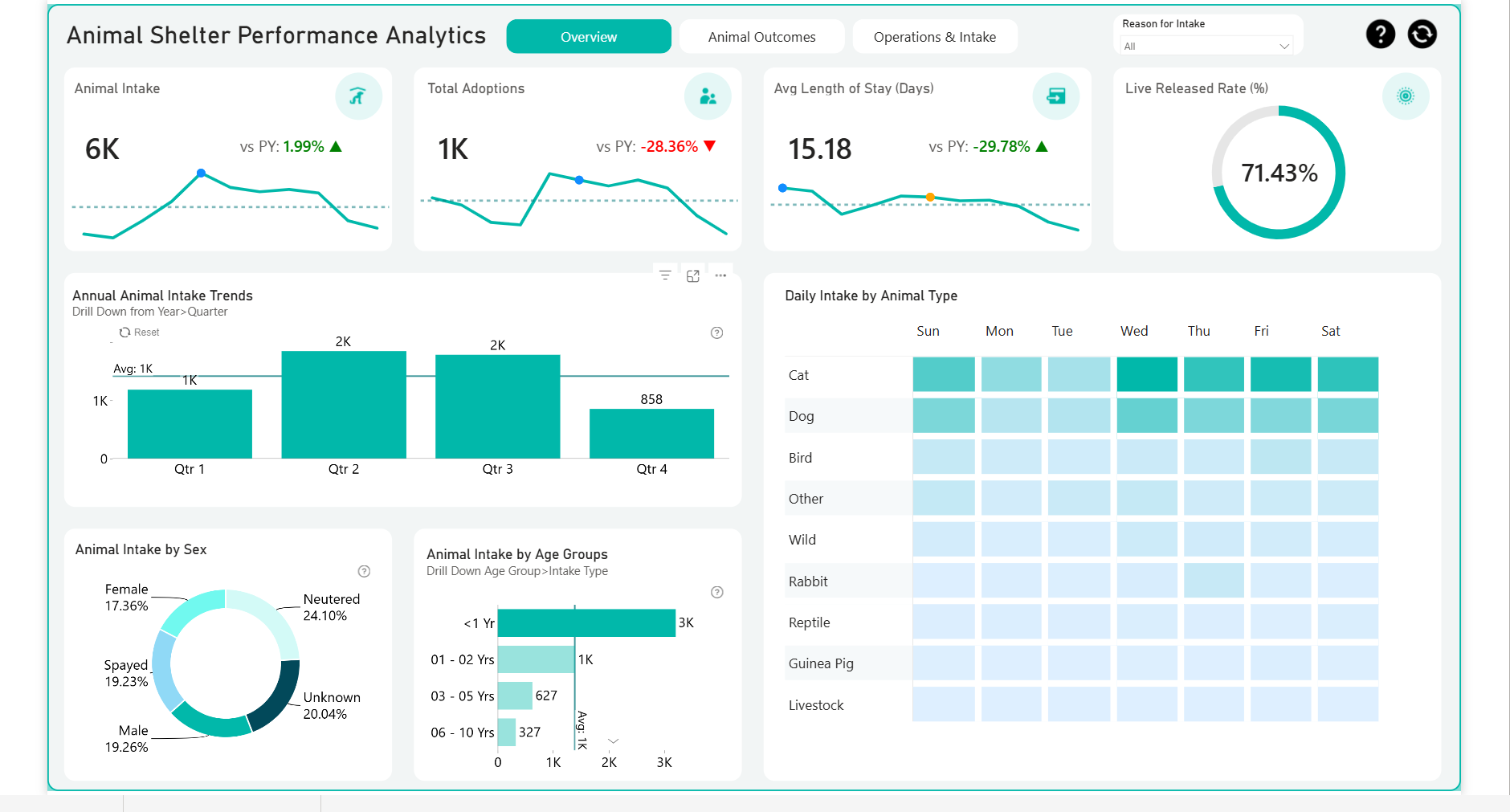Click the Animal Intake card icon

click(x=358, y=96)
